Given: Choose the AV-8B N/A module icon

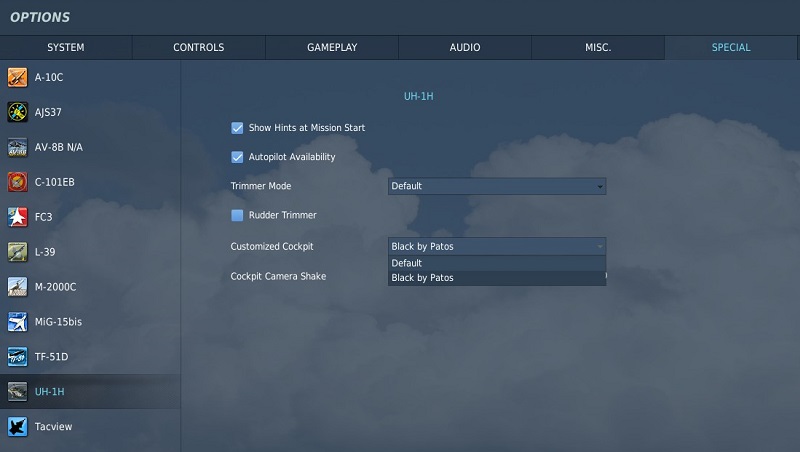Looking at the screenshot, I should [17, 147].
